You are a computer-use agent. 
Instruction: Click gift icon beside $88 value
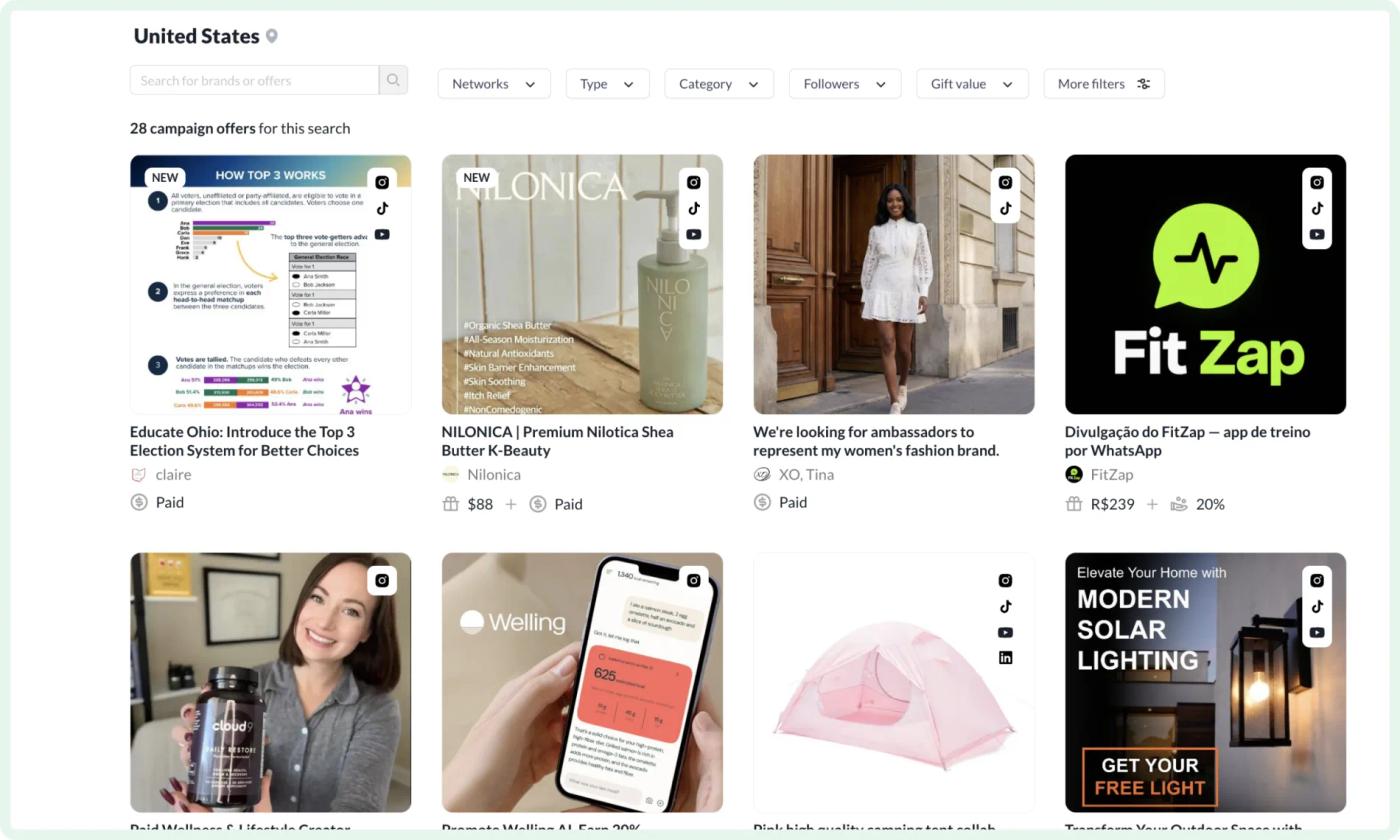(x=451, y=504)
